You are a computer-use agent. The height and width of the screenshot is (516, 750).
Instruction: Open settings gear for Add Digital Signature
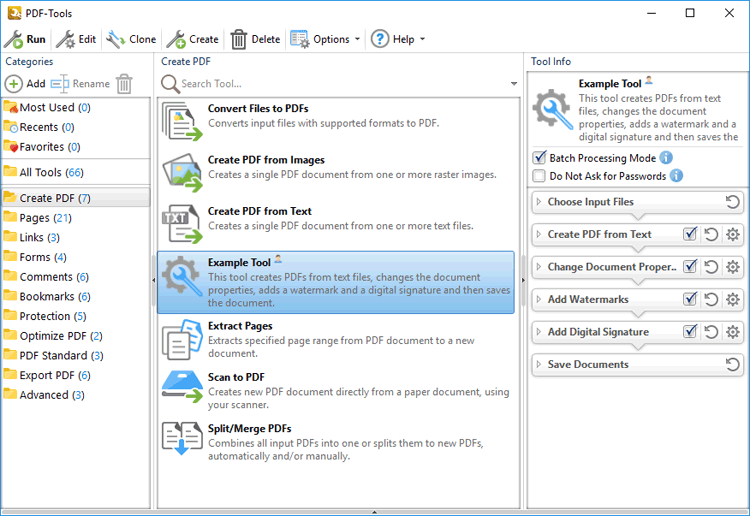733,332
